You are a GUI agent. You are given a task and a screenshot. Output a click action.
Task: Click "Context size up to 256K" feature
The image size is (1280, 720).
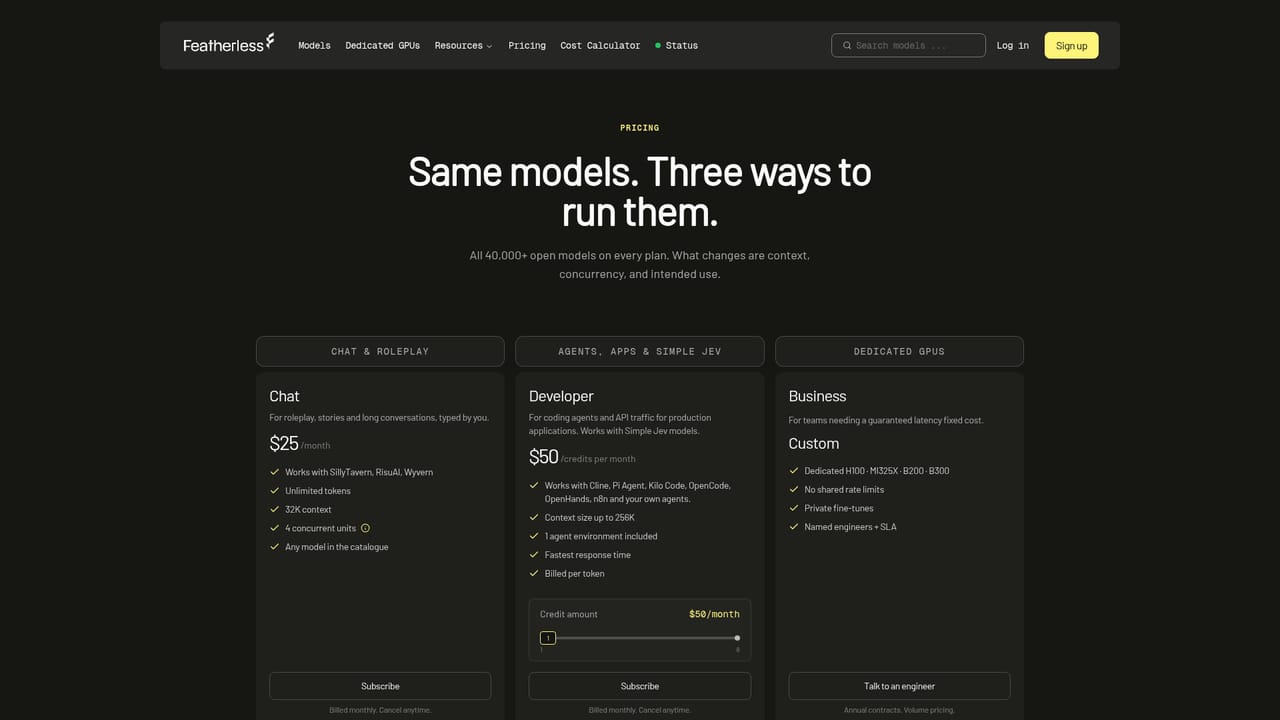[x=590, y=517]
